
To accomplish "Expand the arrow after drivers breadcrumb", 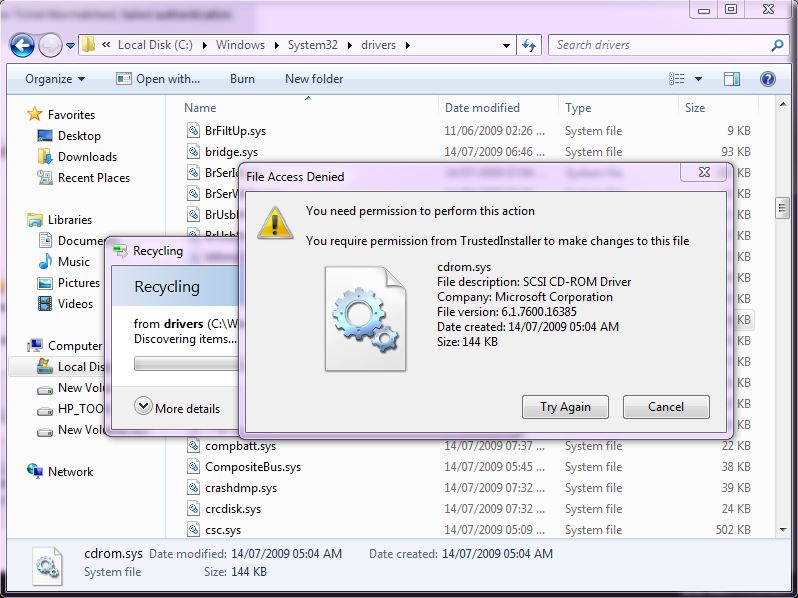I will (408, 45).
